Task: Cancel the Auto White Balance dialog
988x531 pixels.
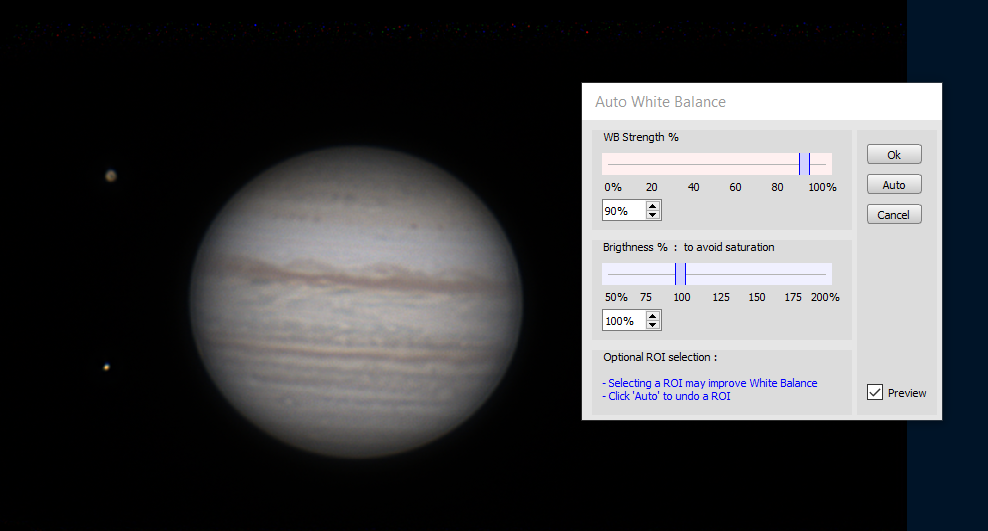Action: coord(894,215)
